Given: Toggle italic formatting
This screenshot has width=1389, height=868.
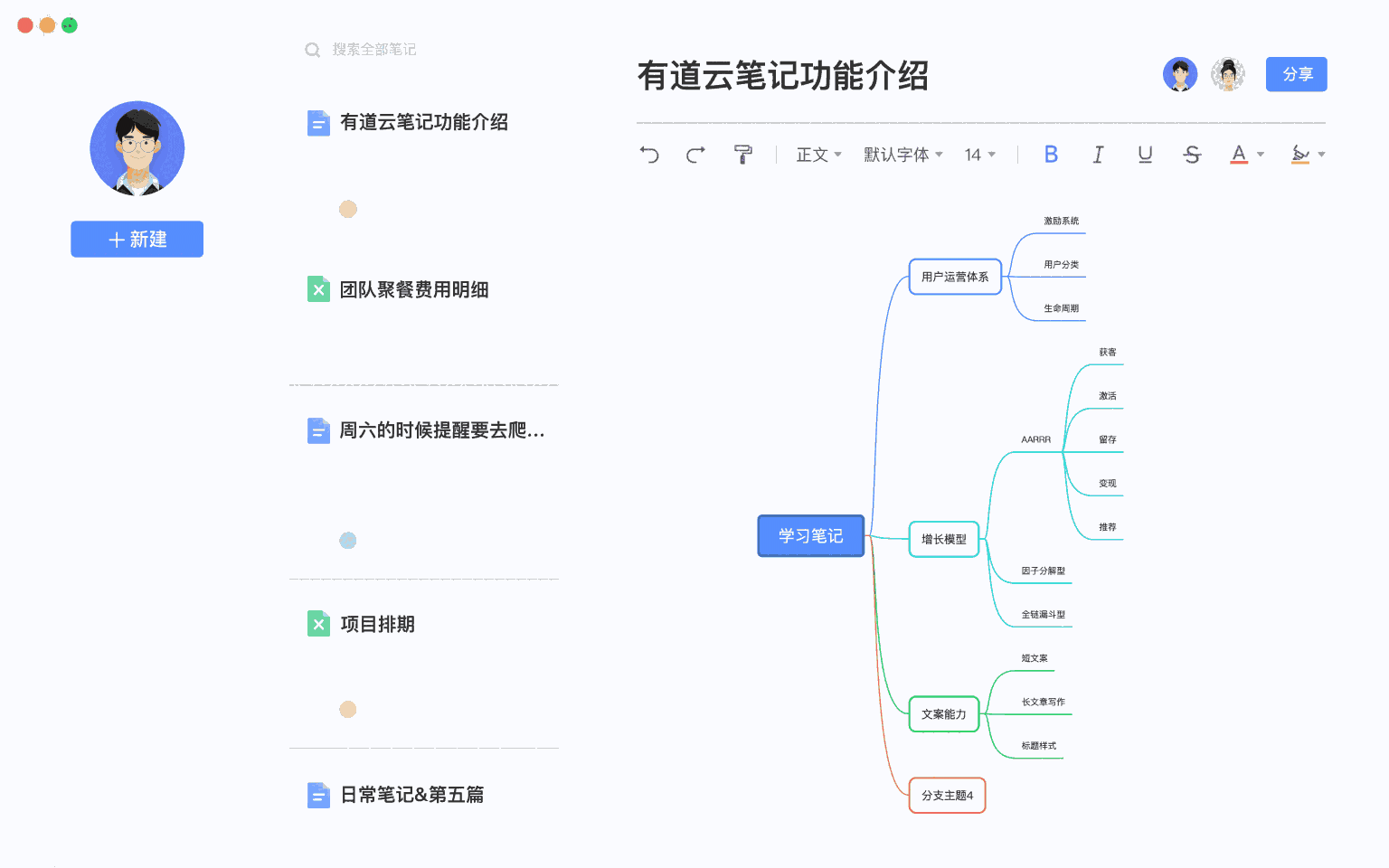Looking at the screenshot, I should 1098,155.
